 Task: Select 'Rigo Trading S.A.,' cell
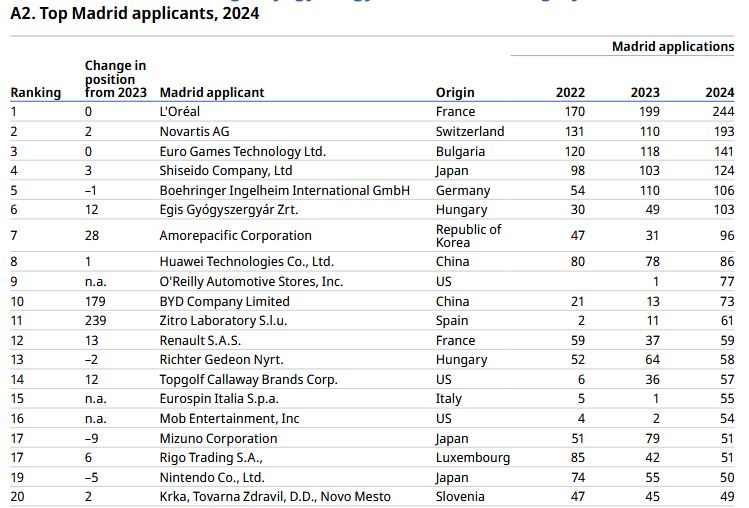[x=211, y=458]
